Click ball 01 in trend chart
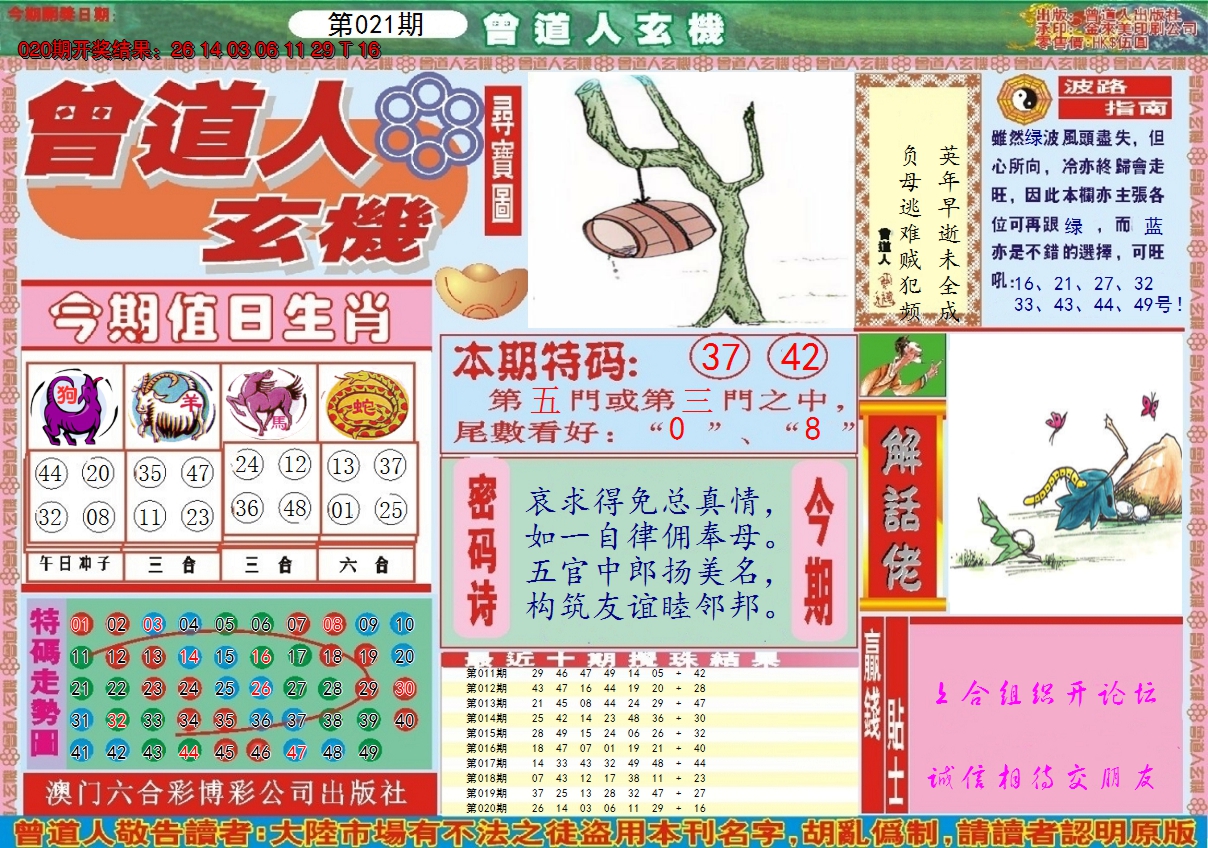Viewport: 1208px width, 848px height. point(81,625)
